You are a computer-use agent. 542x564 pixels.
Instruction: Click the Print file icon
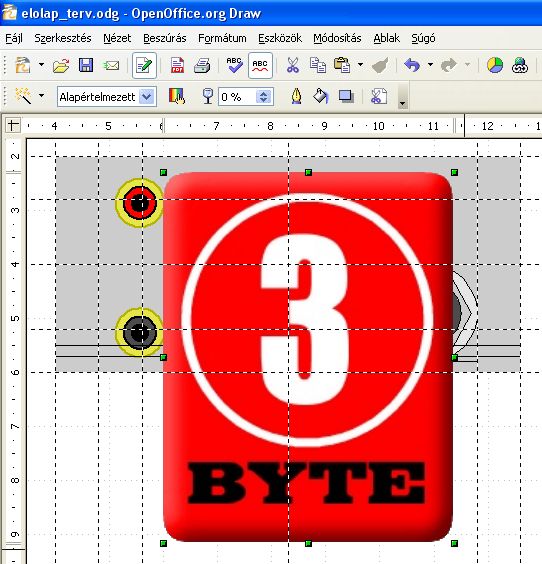(202, 65)
